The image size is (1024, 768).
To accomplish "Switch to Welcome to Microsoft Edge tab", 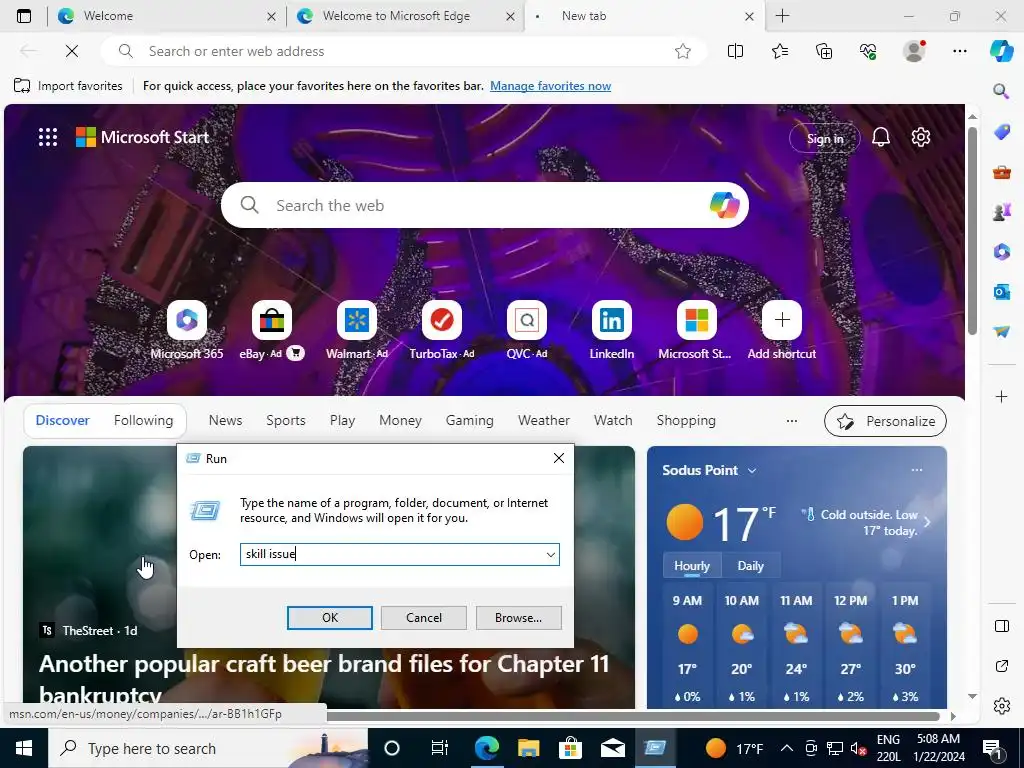I will [404, 16].
